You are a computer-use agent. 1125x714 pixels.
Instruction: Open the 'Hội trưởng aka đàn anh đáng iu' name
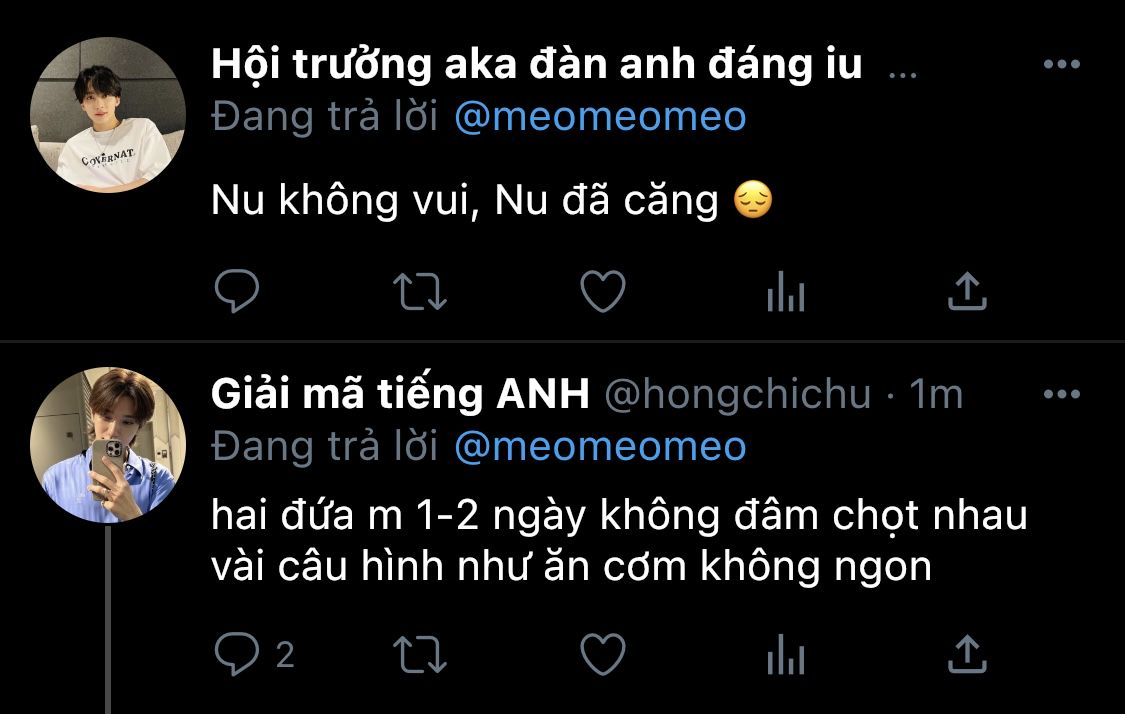click(537, 65)
